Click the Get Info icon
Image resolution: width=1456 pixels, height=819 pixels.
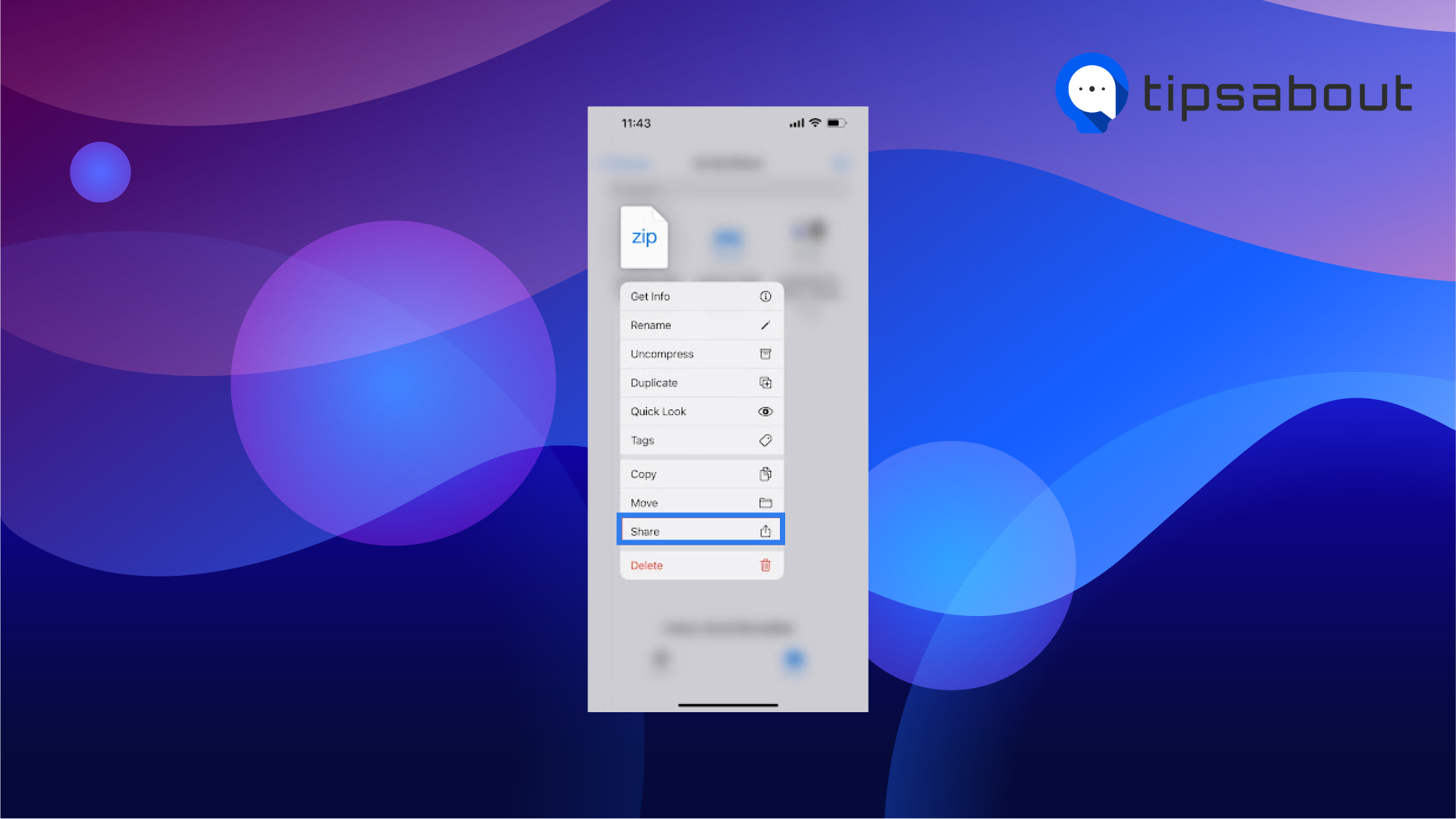pos(766,296)
